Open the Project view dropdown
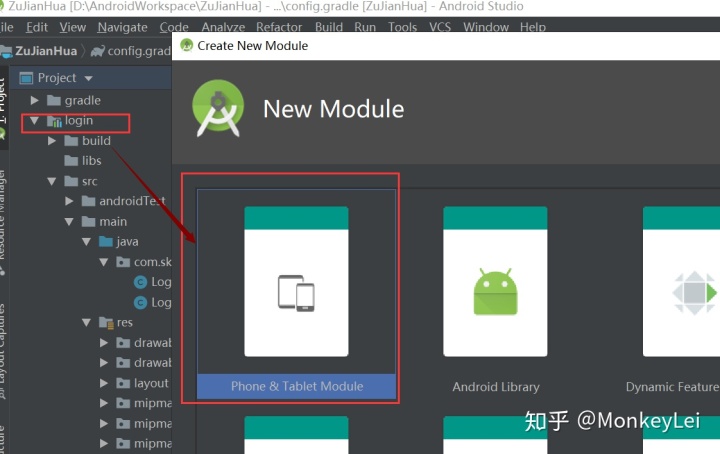 tap(89, 78)
